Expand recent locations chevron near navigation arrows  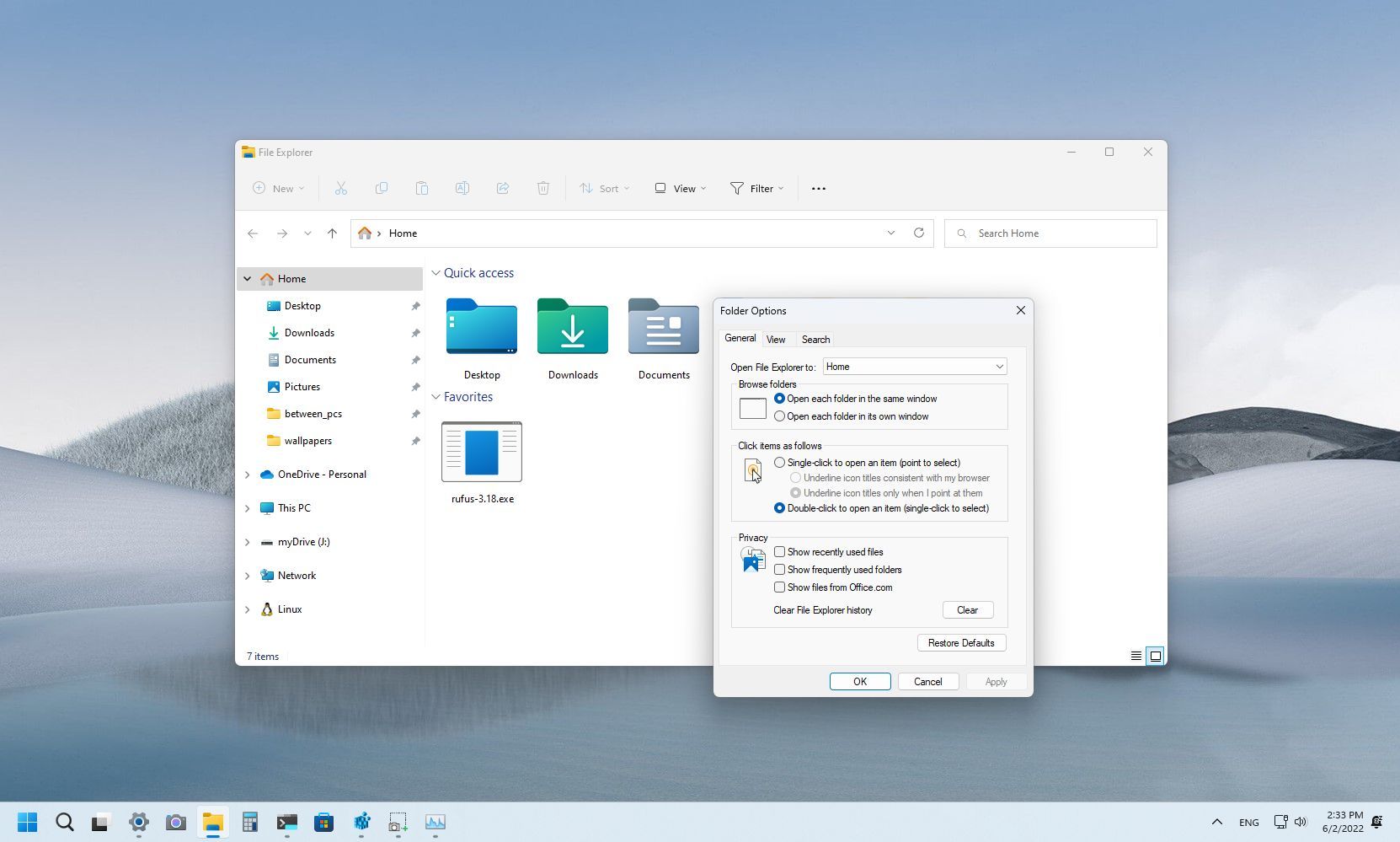click(x=307, y=233)
